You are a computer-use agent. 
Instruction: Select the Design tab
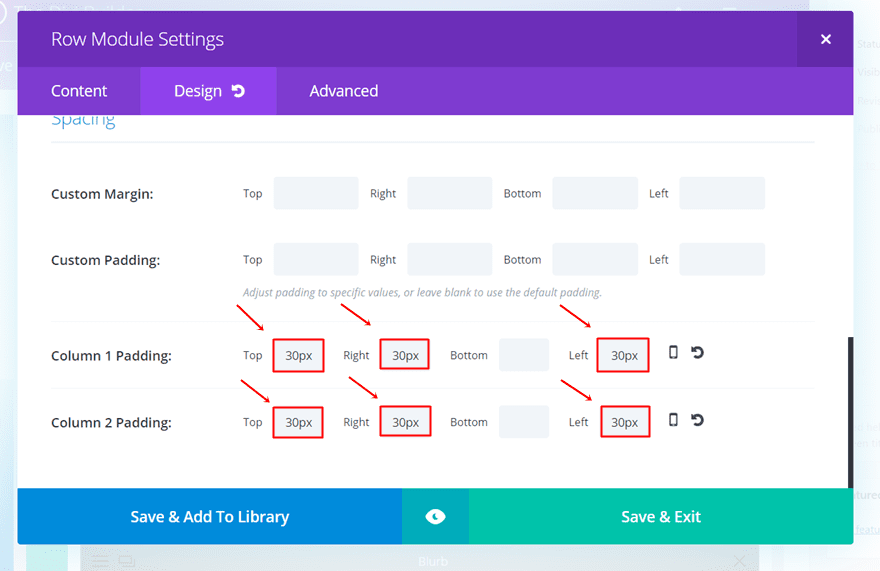208,91
